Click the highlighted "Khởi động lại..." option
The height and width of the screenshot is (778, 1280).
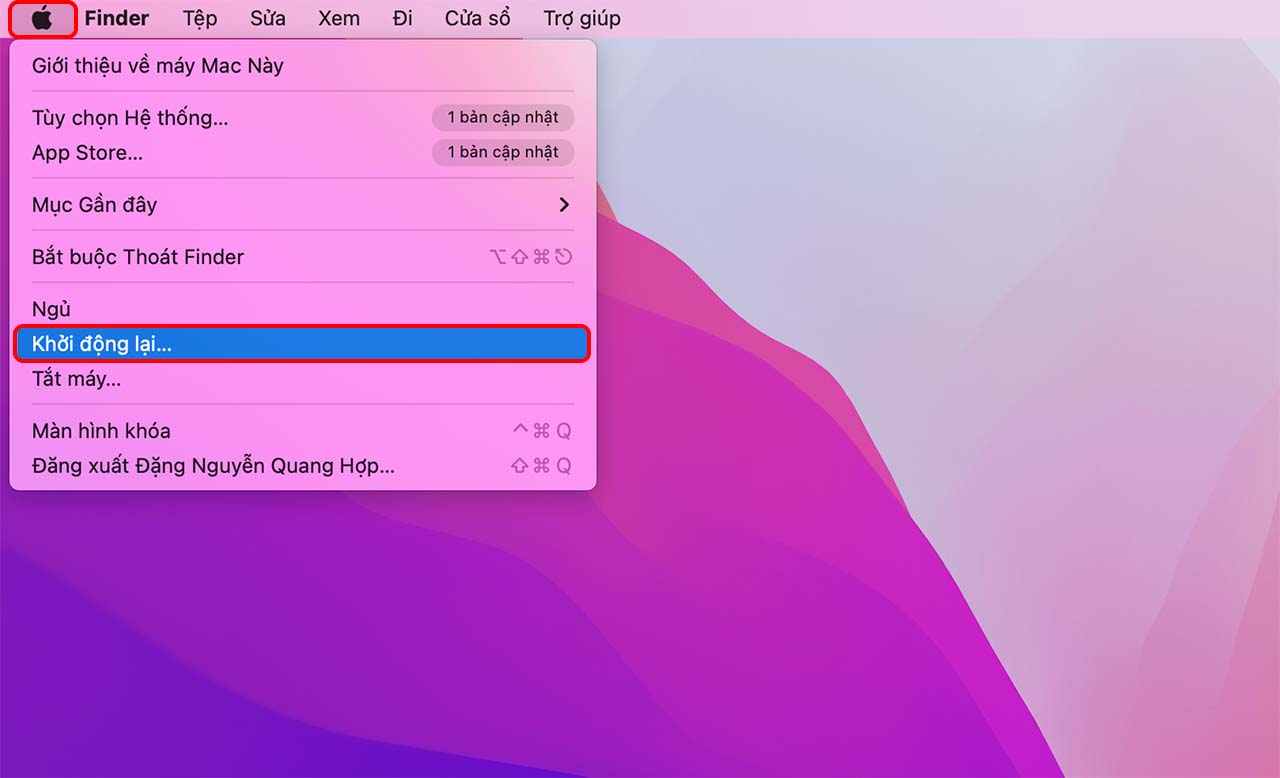[x=100, y=343]
